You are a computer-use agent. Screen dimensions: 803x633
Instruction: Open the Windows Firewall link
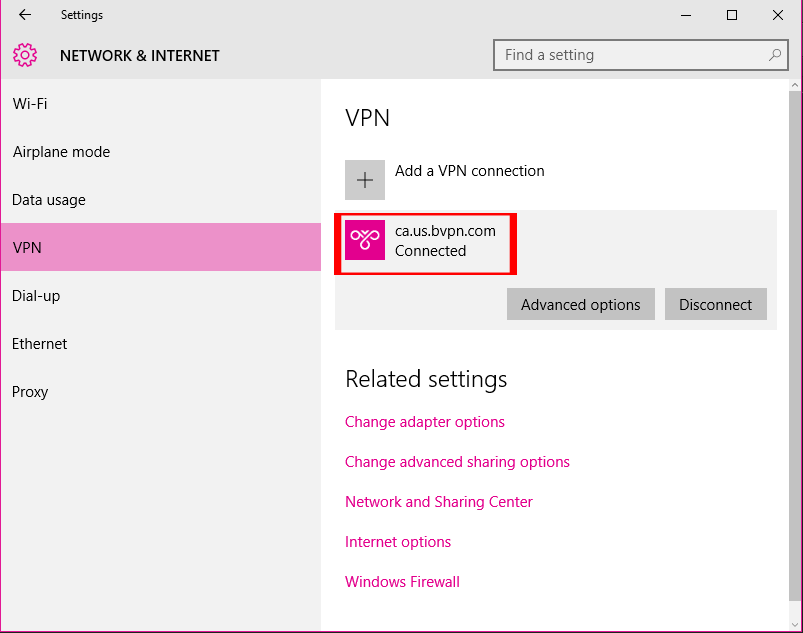(402, 582)
